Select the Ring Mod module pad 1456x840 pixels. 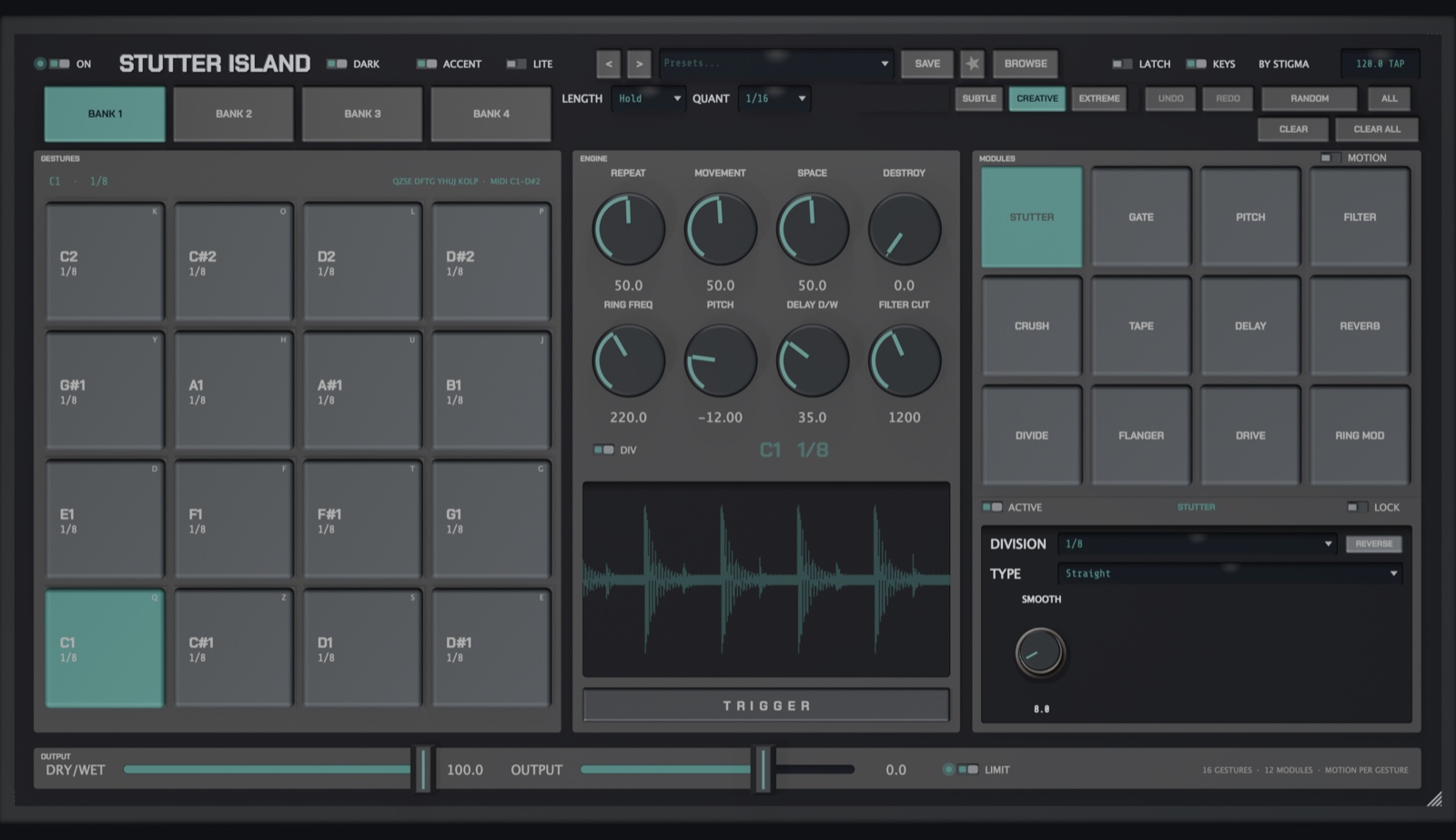(1360, 435)
